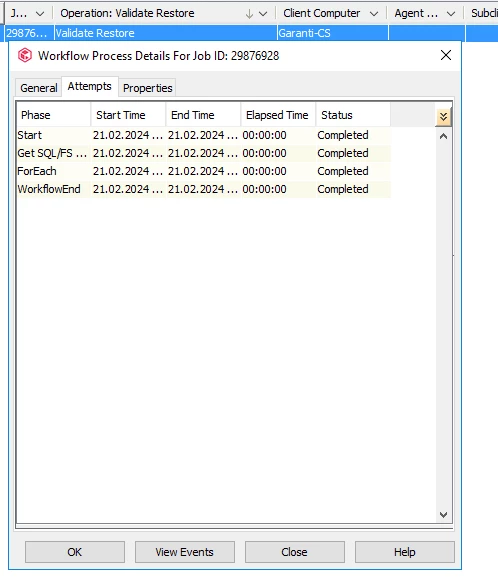Image resolution: width=498 pixels, height=579 pixels.
Task: Click the Close button at the bottom
Action: pos(294,552)
